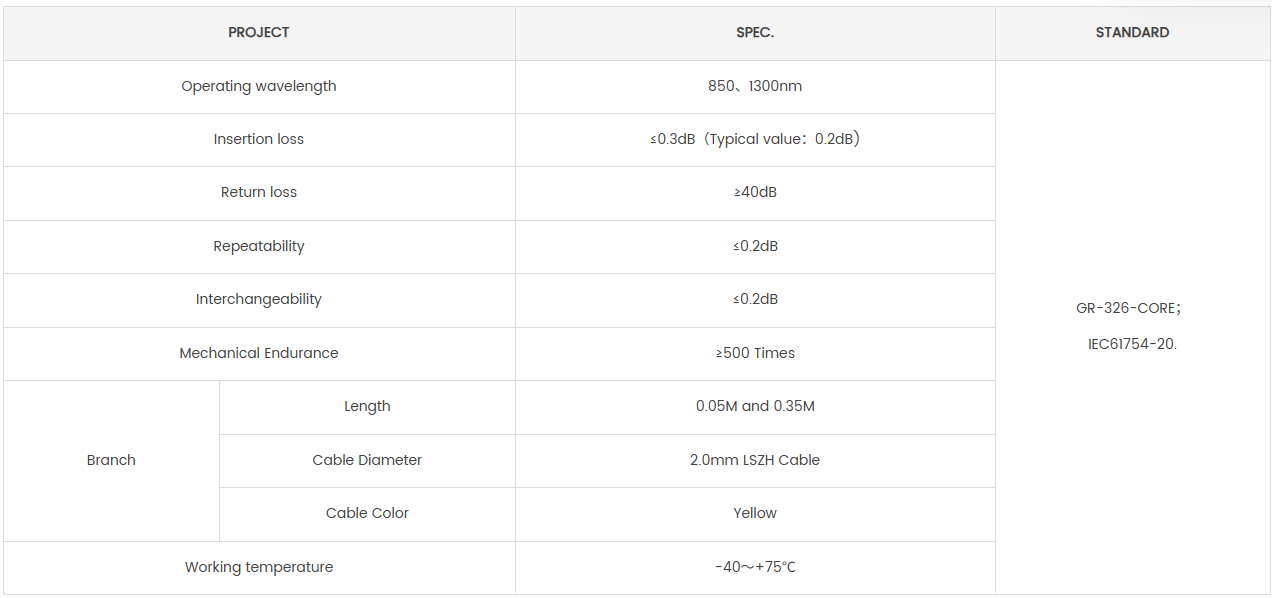
Task: Click the PROJECT column header
Action: point(259,33)
